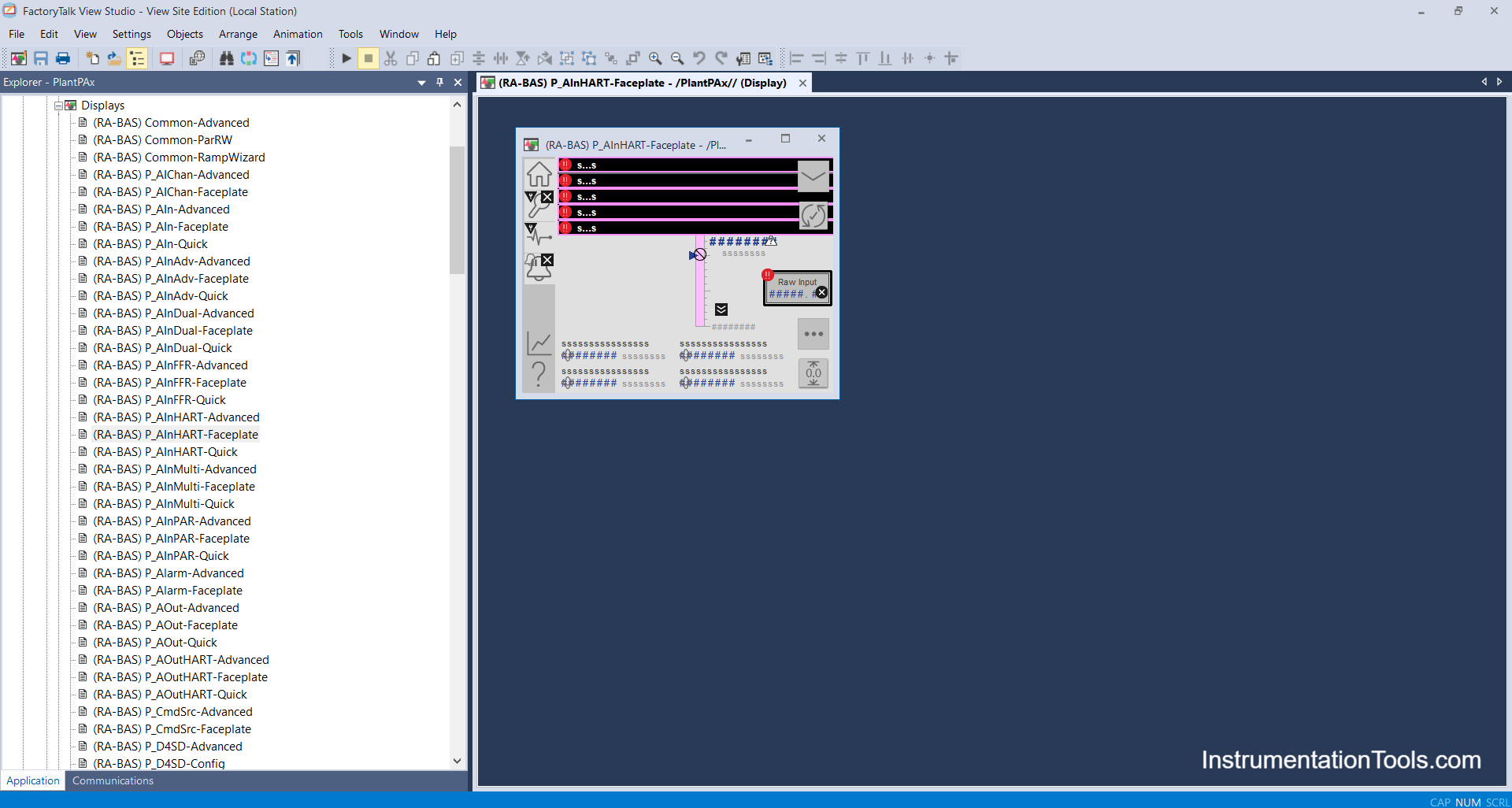Click the Group objects toolbar icon
This screenshot has width=1512, height=808.
(x=567, y=58)
